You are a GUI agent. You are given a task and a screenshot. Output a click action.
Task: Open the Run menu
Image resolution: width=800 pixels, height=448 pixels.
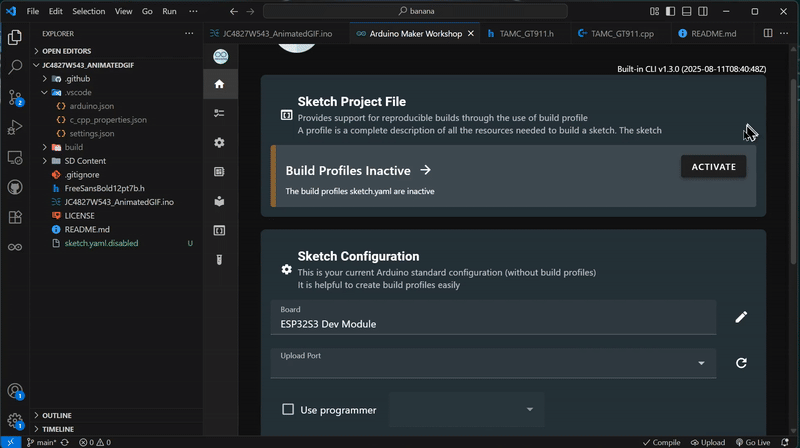[x=169, y=11]
